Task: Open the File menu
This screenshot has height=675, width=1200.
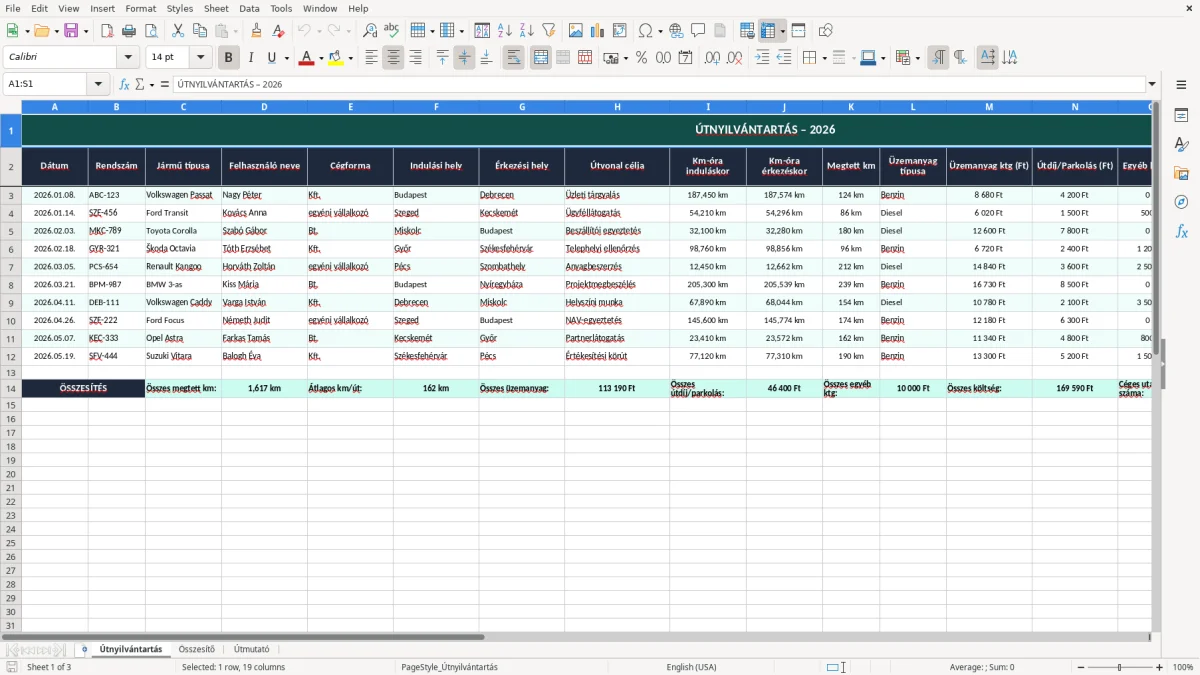Action: tap(12, 8)
